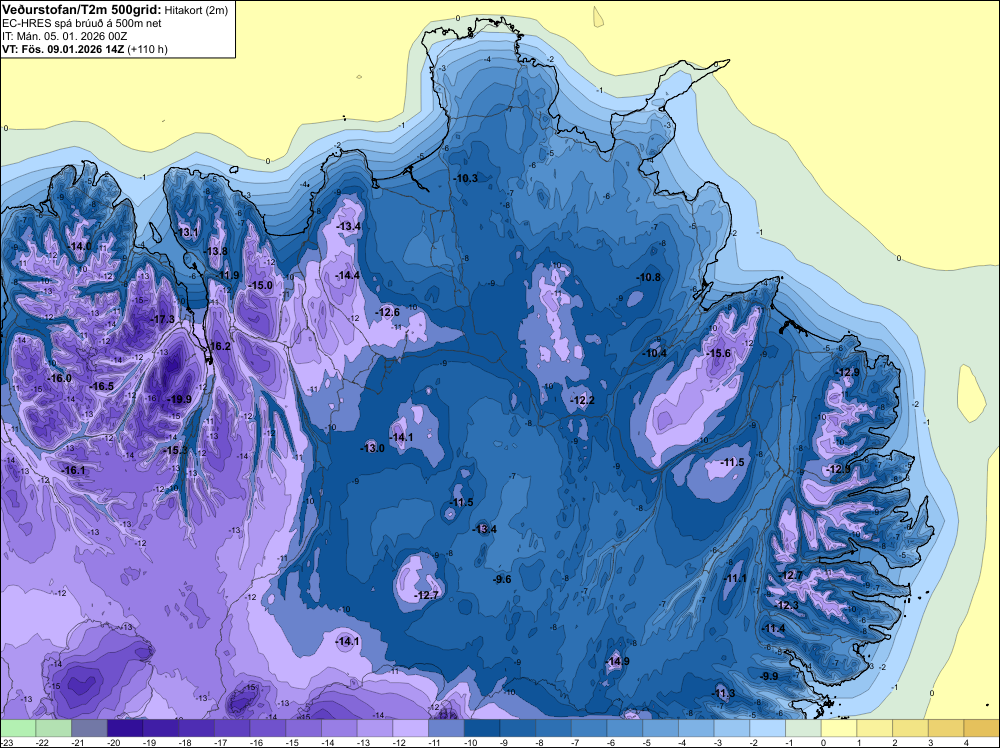Select the -15.6 temperature label
The height and width of the screenshot is (748, 1000).
[x=719, y=353]
